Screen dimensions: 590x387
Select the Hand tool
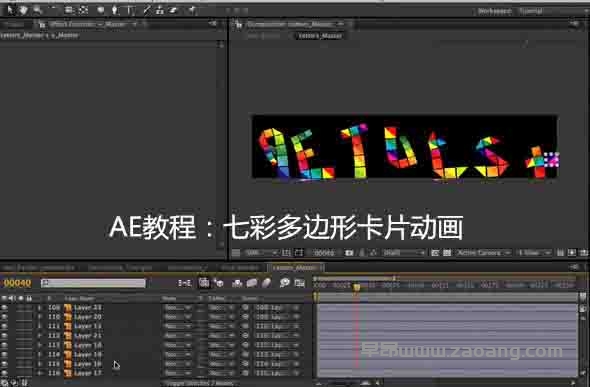pos(24,10)
